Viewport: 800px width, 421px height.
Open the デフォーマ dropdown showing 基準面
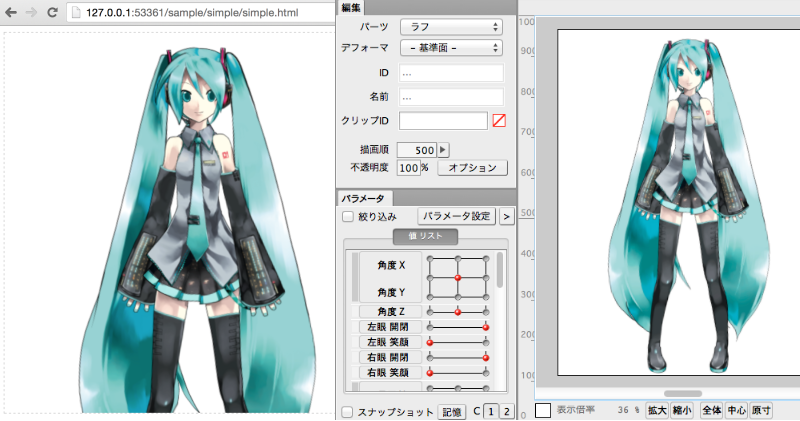(x=451, y=47)
